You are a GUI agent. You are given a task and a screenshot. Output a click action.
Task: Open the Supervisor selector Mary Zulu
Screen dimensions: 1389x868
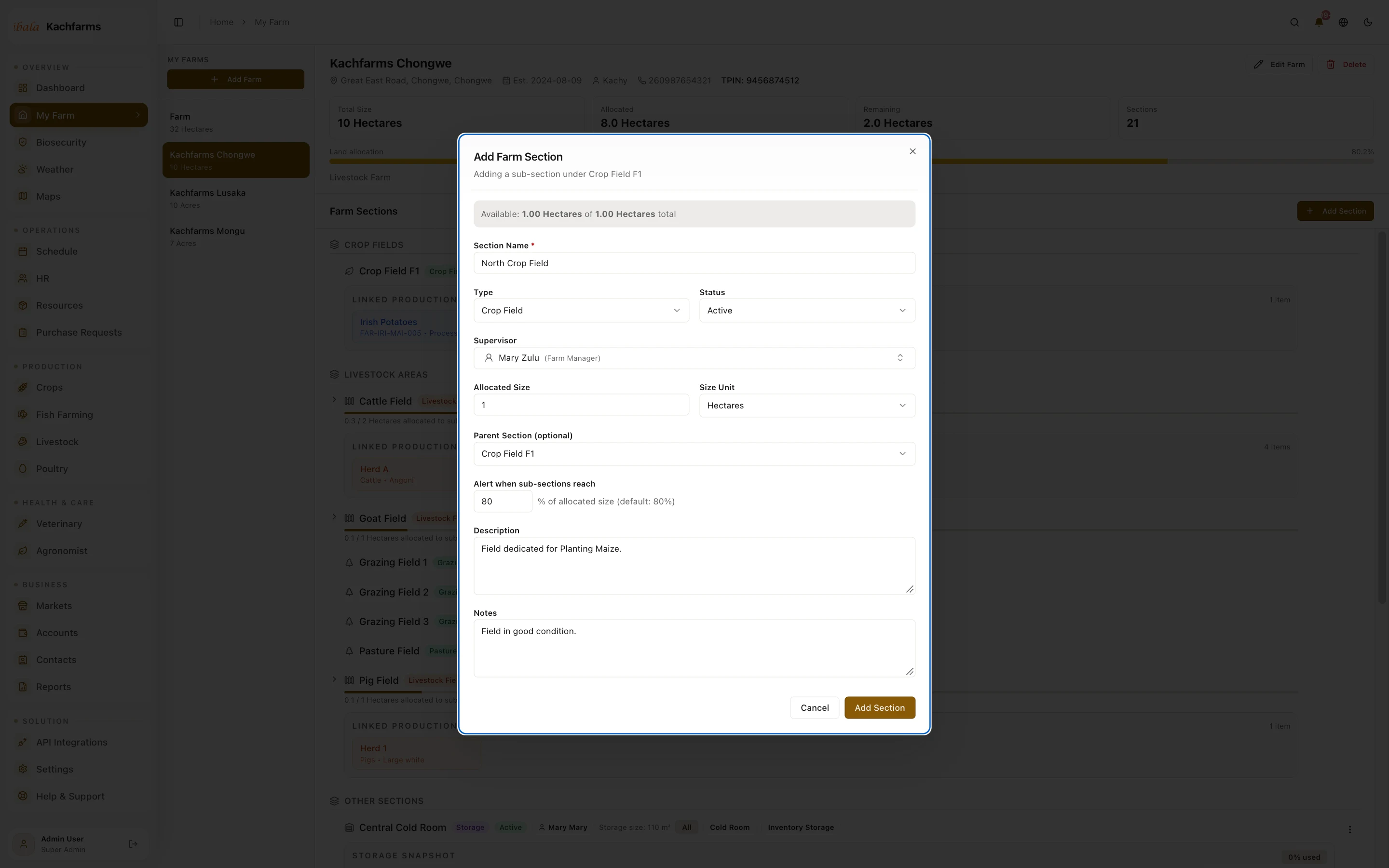coord(694,358)
